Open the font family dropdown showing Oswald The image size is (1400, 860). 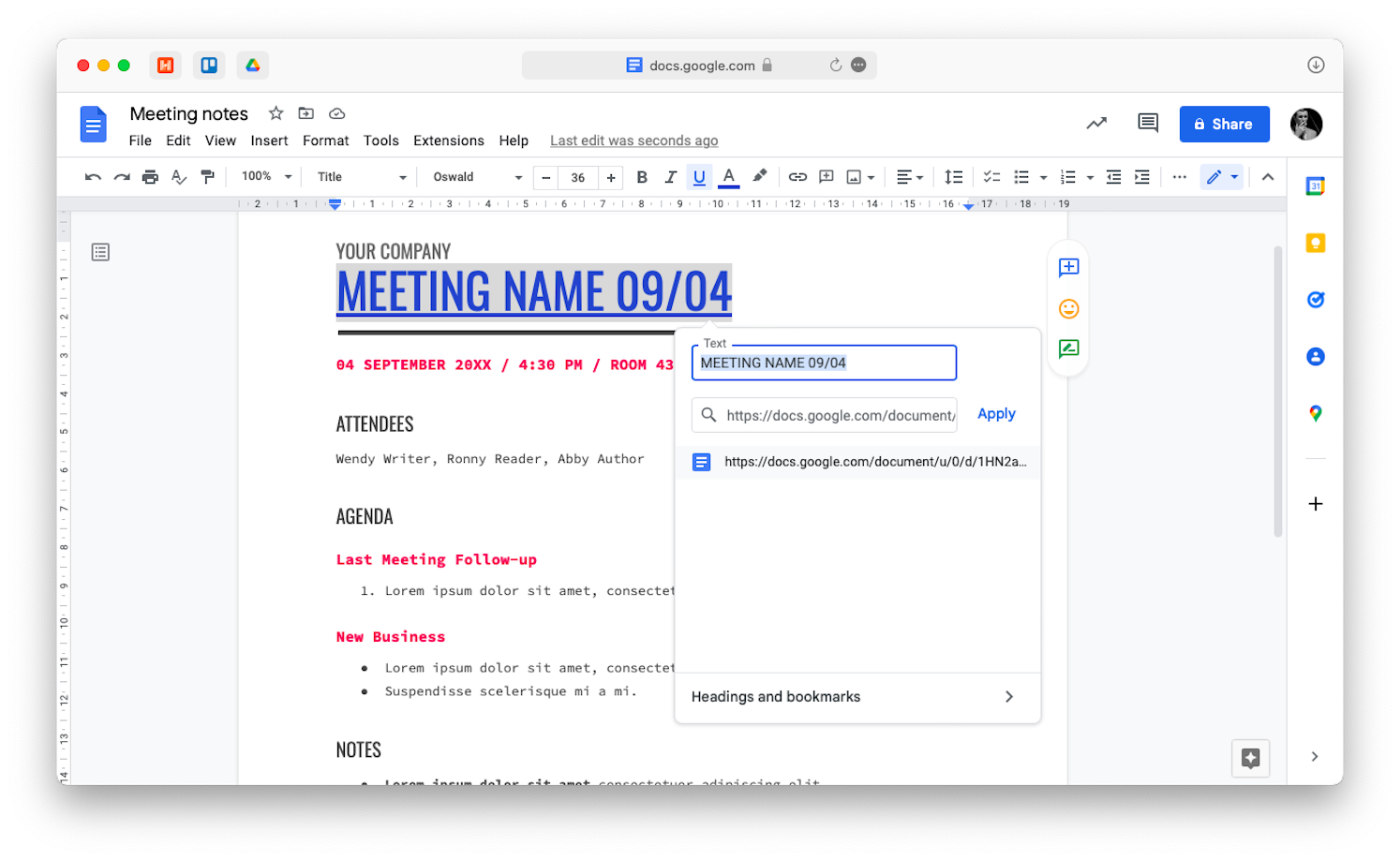(x=475, y=176)
